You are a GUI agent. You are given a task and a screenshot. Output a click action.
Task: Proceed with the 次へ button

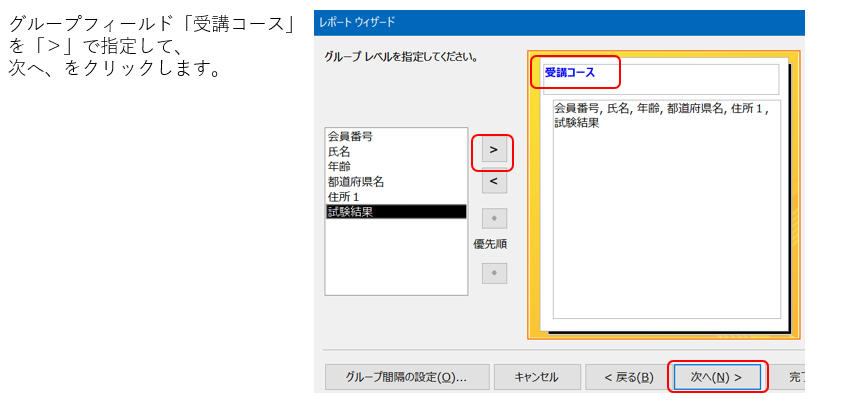tap(716, 377)
